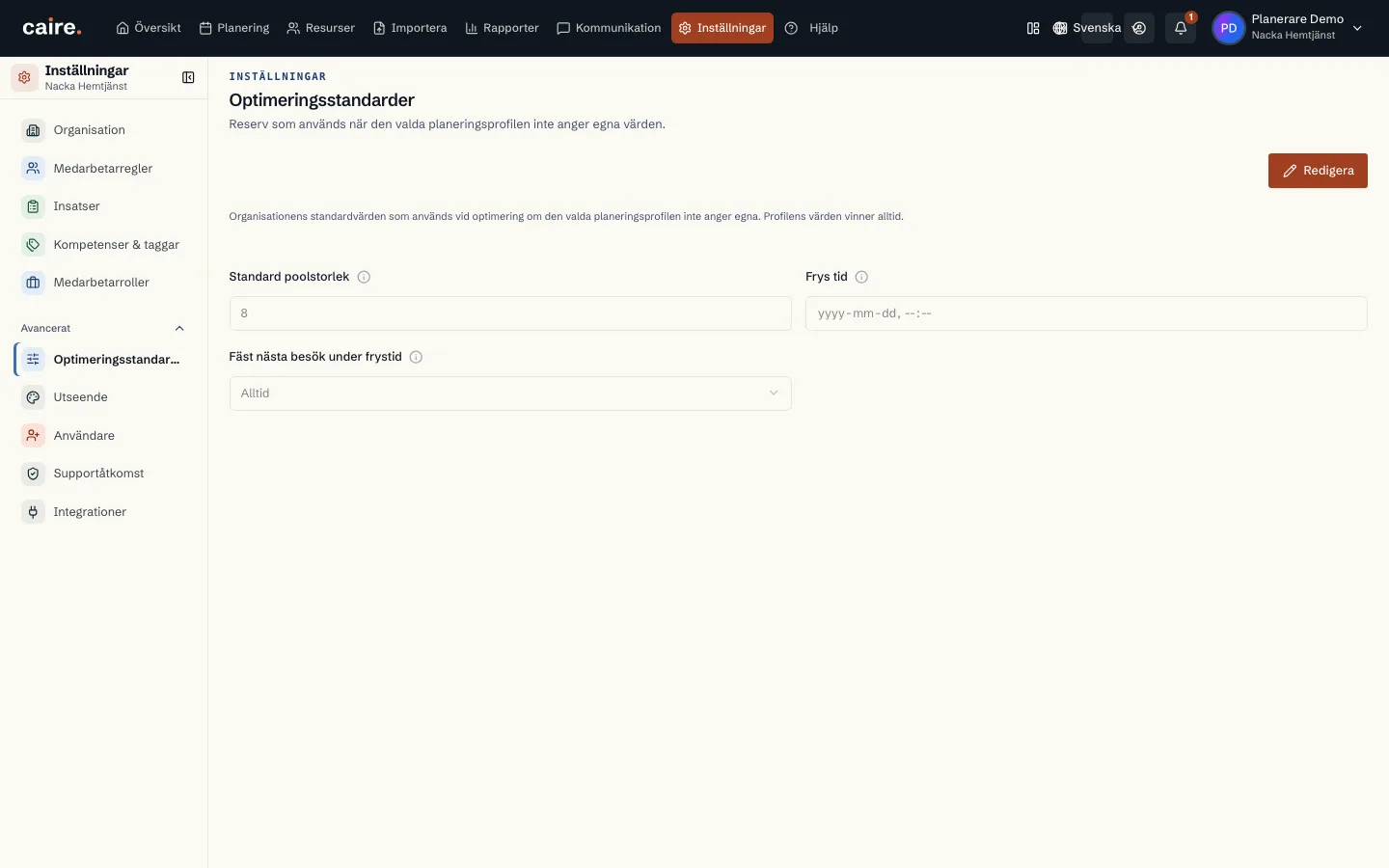Select the Inställningar top navigation item
The width and height of the screenshot is (1389, 868).
pyautogui.click(x=722, y=28)
